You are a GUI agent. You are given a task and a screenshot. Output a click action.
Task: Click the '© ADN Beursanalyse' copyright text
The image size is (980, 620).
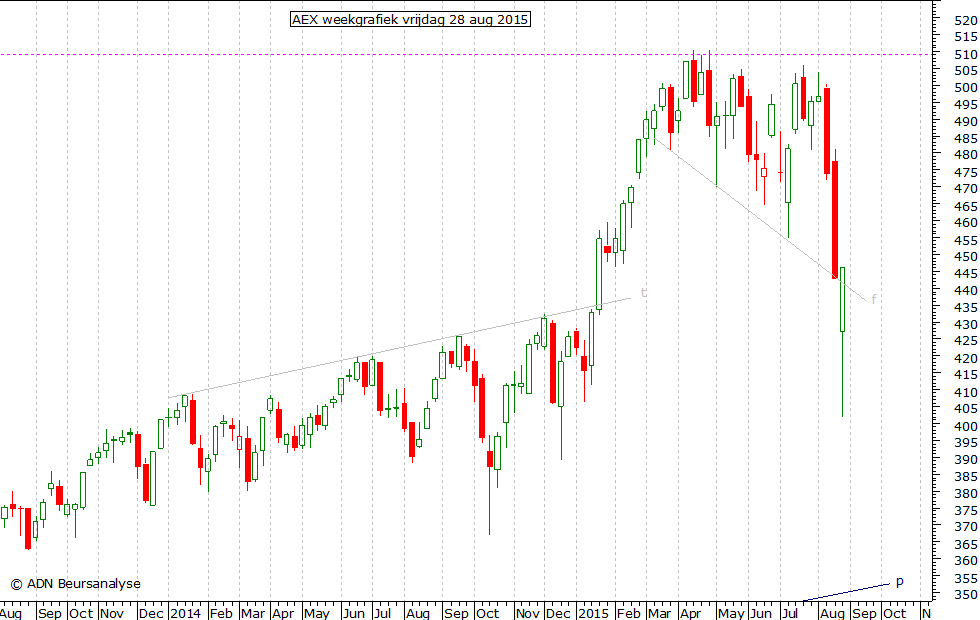click(76, 584)
